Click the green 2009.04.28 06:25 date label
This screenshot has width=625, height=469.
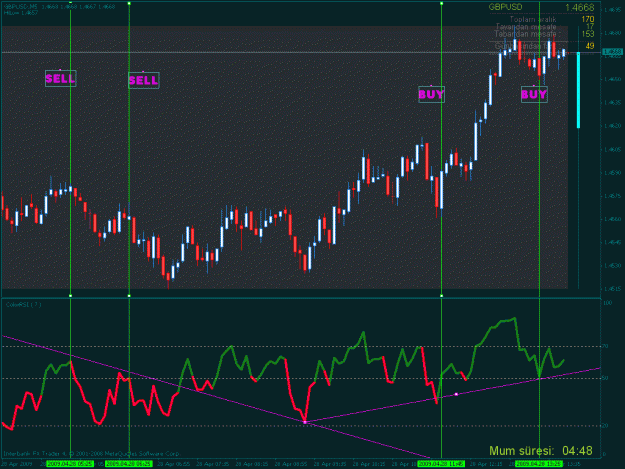129,464
